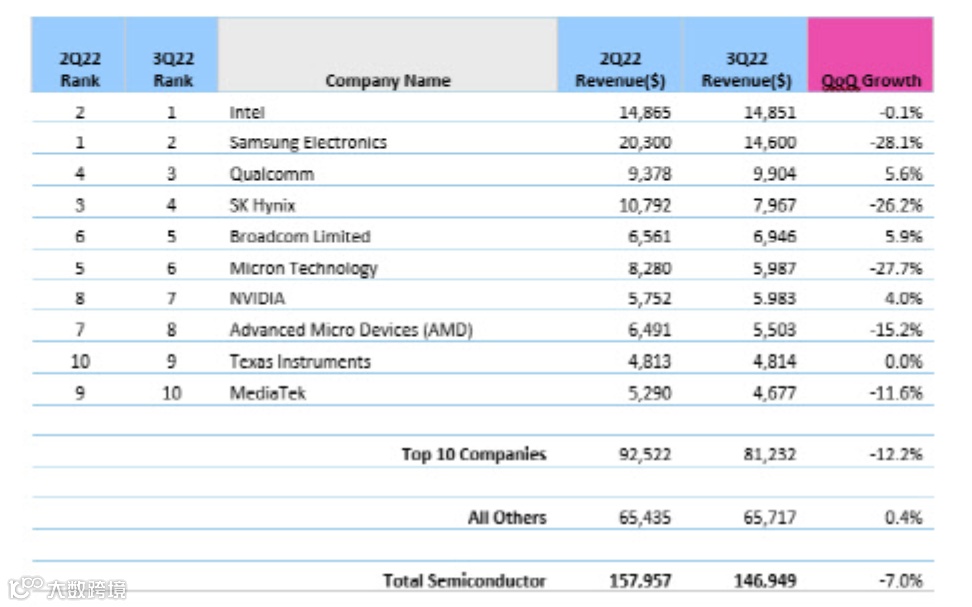Image resolution: width=972 pixels, height=607 pixels.
Task: Click Qualcomm 2Q22 revenue 9,378
Action: 650,174
